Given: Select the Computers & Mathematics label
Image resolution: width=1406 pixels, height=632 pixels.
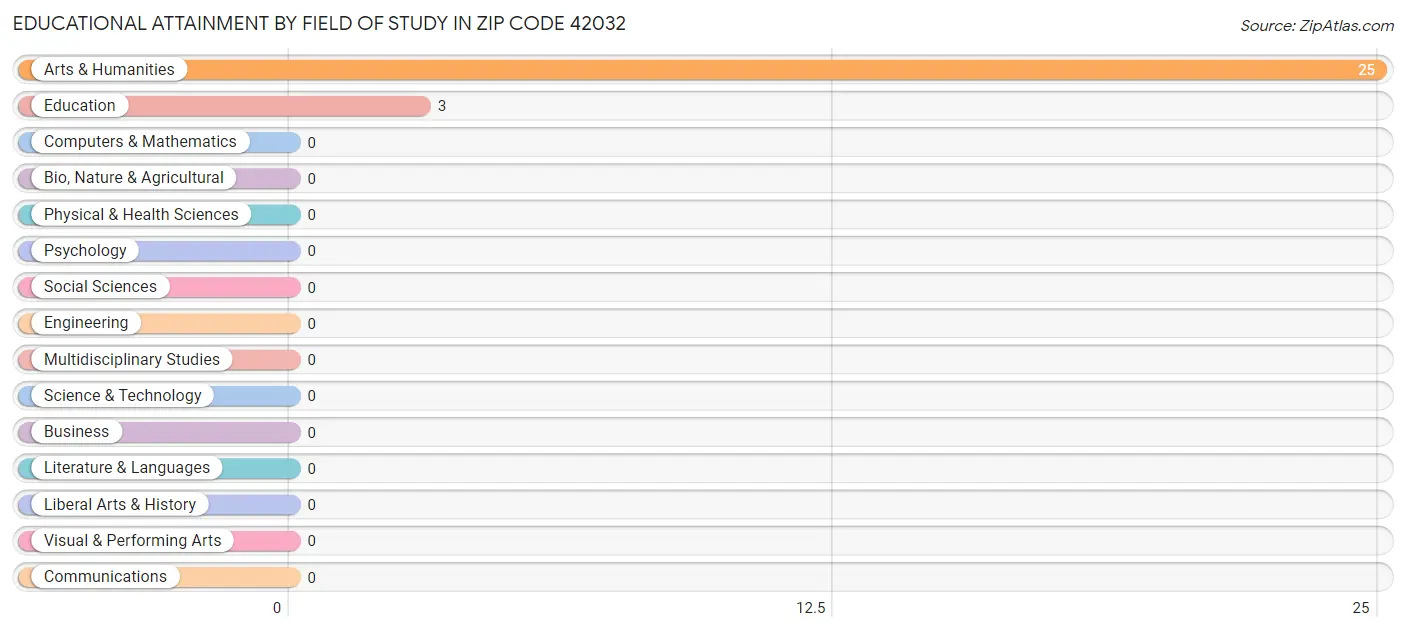Looking at the screenshot, I should pyautogui.click(x=140, y=141).
